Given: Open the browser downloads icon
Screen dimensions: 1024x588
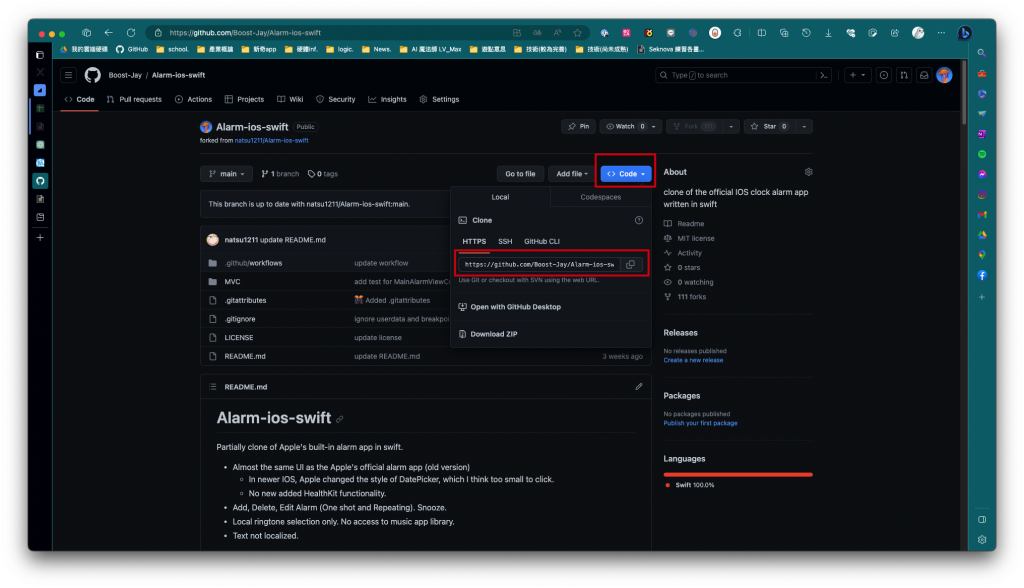Looking at the screenshot, I should [x=828, y=33].
